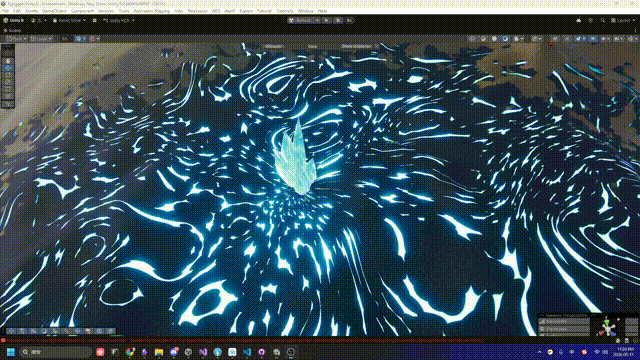Open Chrome from the taskbar
The image size is (640, 360).
pos(130,352)
